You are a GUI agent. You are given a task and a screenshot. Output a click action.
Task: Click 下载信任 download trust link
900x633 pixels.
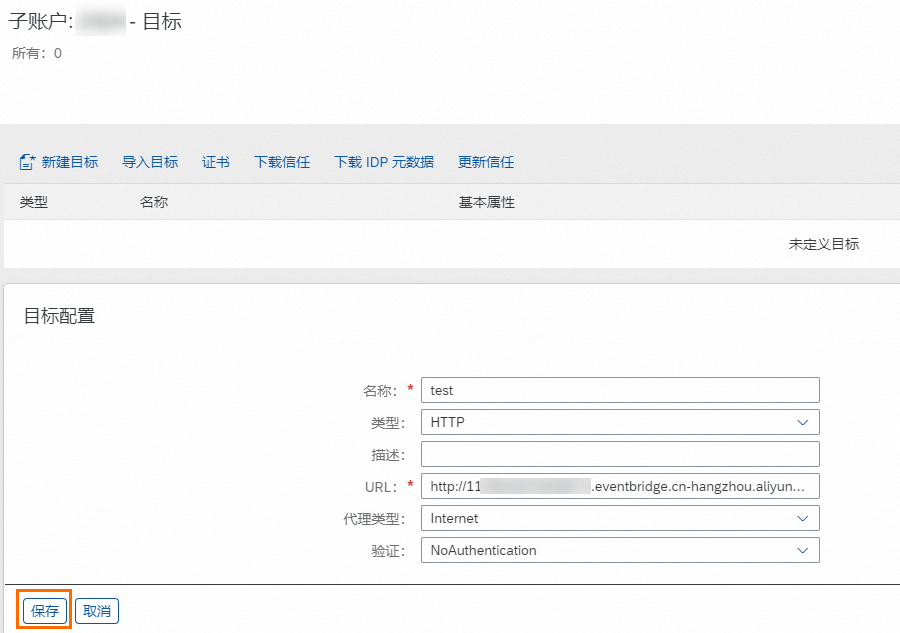282,162
